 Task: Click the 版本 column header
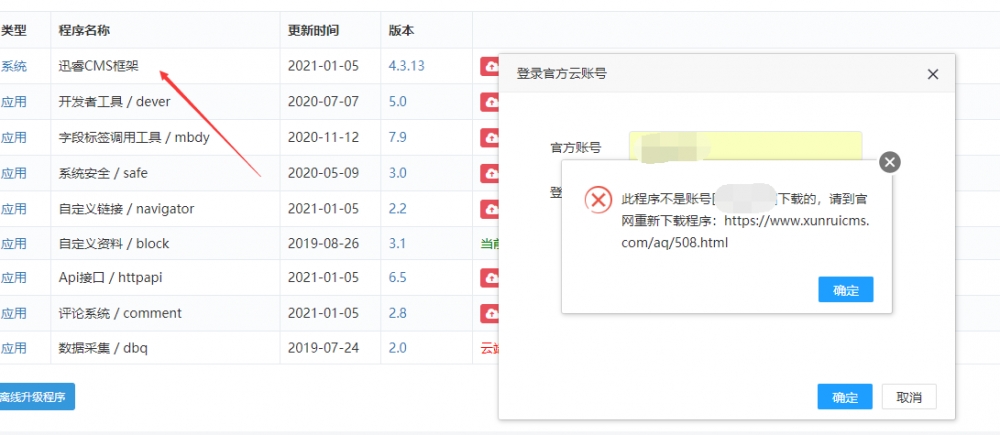[x=401, y=30]
